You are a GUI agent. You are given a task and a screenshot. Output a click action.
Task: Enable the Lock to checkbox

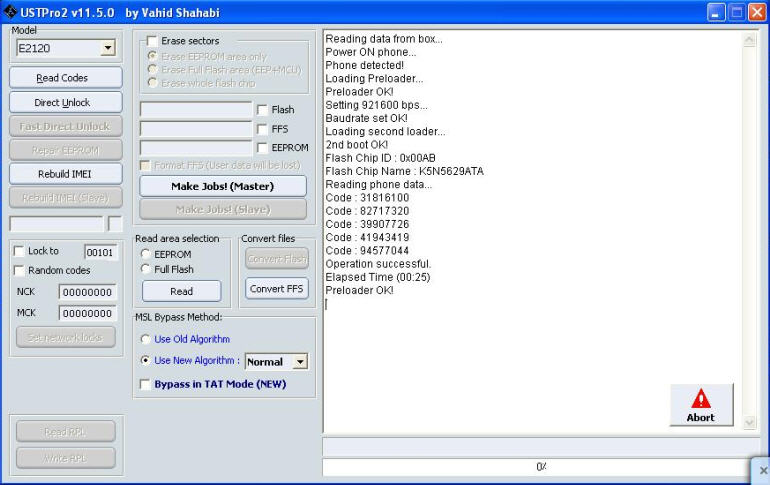point(19,251)
